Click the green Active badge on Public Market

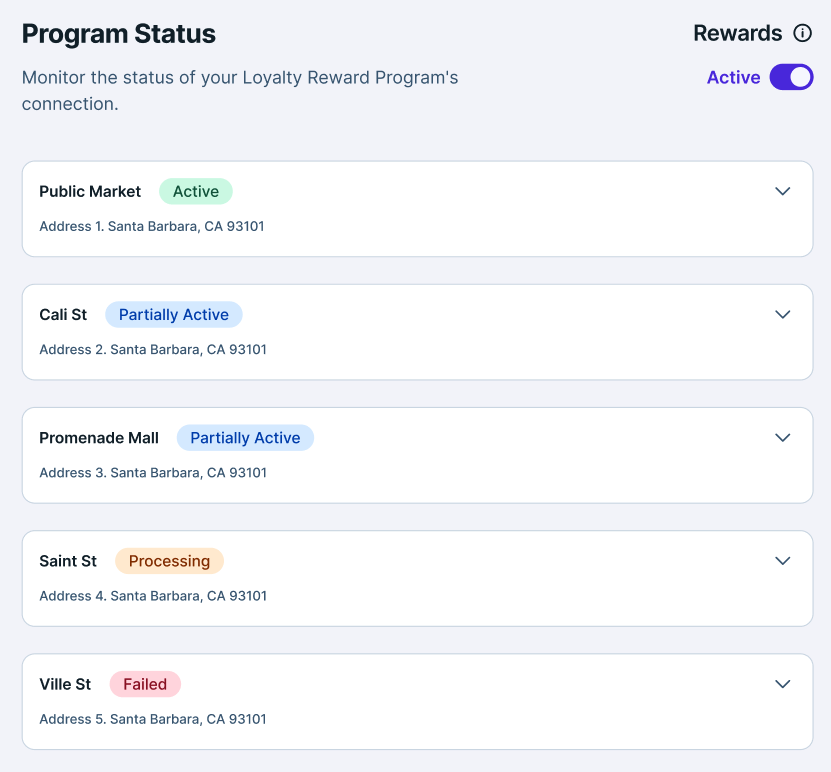(196, 191)
